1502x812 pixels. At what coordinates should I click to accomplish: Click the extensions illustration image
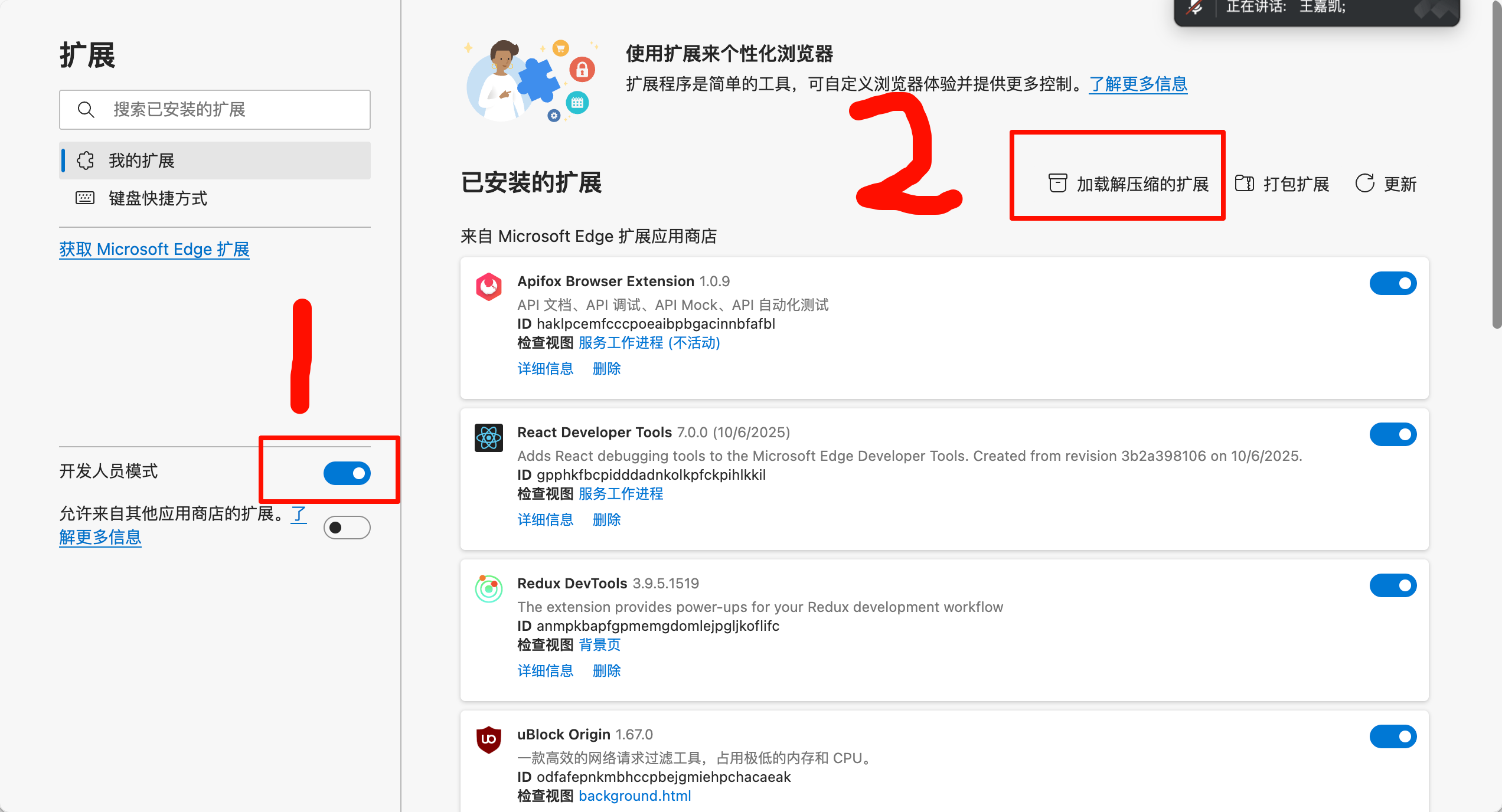[x=531, y=80]
